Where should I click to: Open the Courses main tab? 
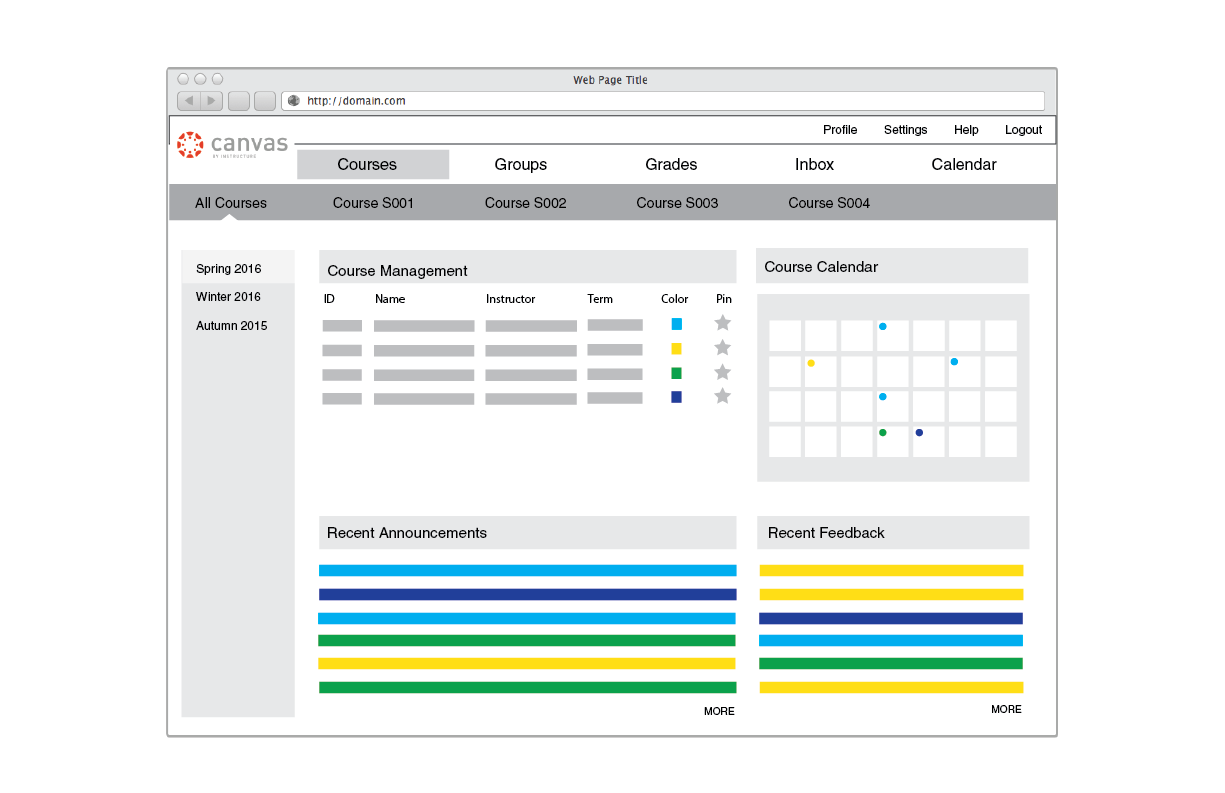pyautogui.click(x=373, y=165)
